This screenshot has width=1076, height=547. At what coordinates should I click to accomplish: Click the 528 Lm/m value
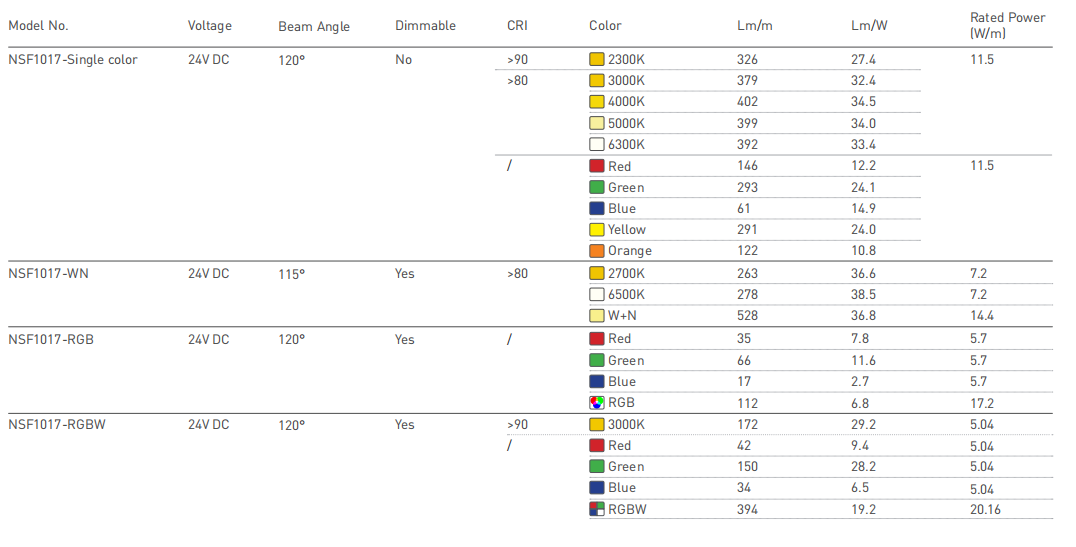[747, 316]
